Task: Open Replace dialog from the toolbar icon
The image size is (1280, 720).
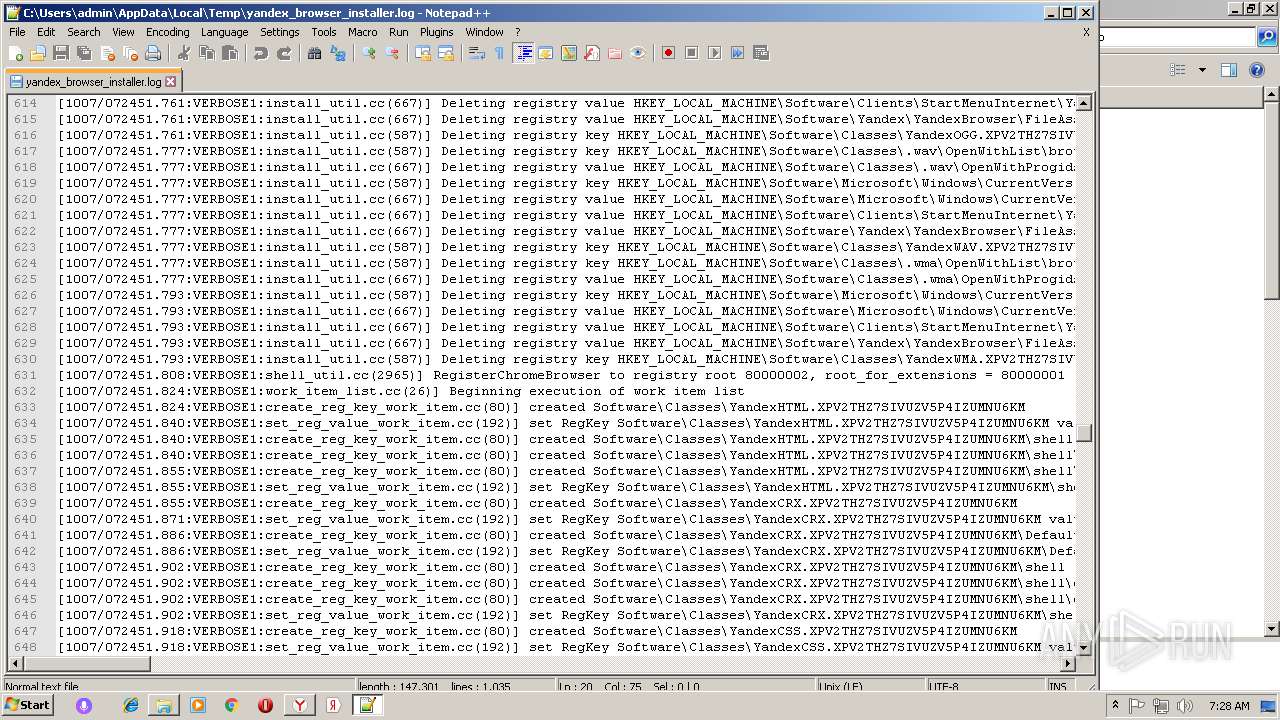Action: 337,53
